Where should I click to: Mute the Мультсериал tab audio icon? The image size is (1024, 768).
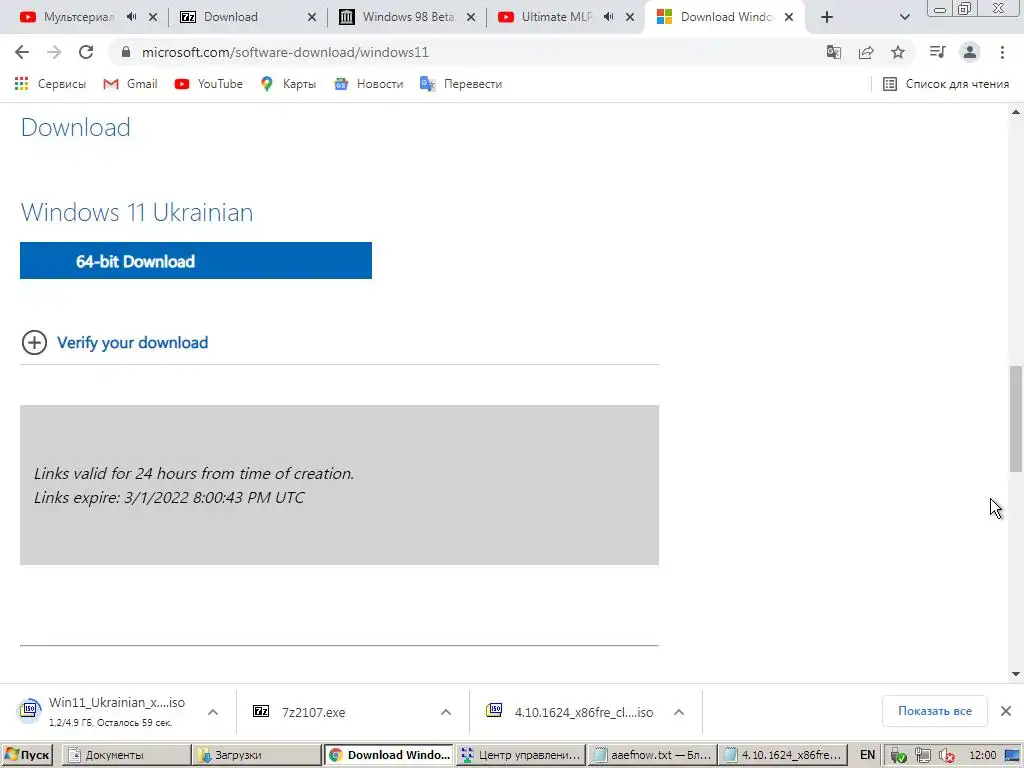[x=131, y=17]
